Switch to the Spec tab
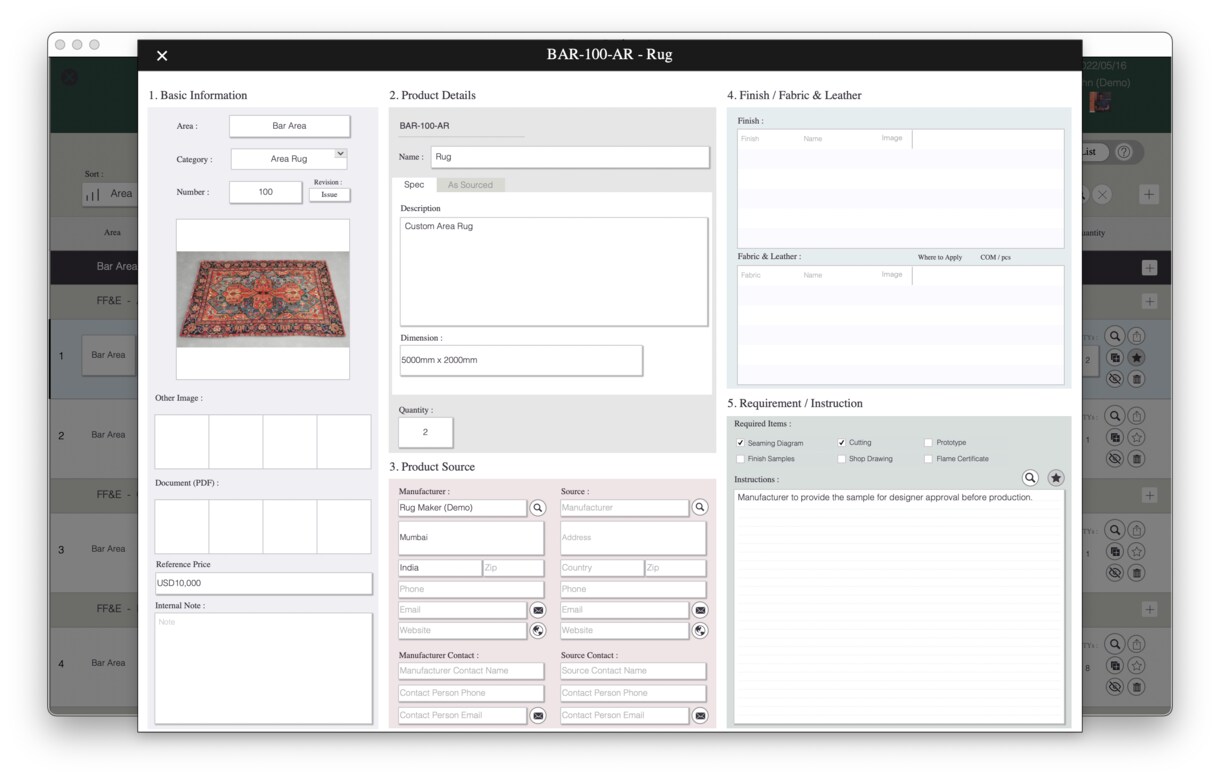 tap(414, 185)
